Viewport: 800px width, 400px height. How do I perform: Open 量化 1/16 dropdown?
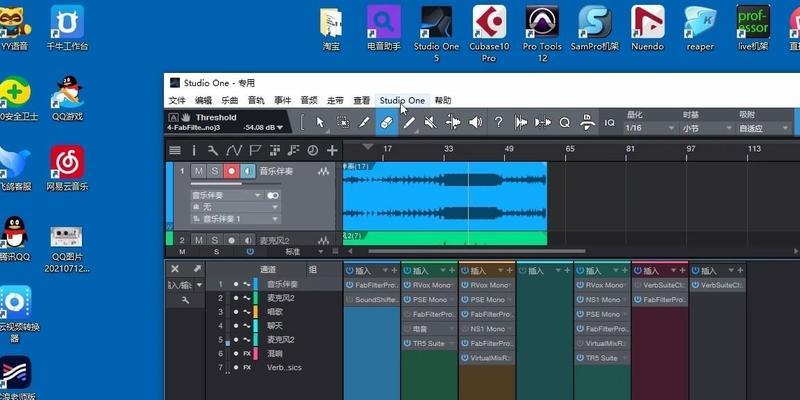tap(650, 128)
